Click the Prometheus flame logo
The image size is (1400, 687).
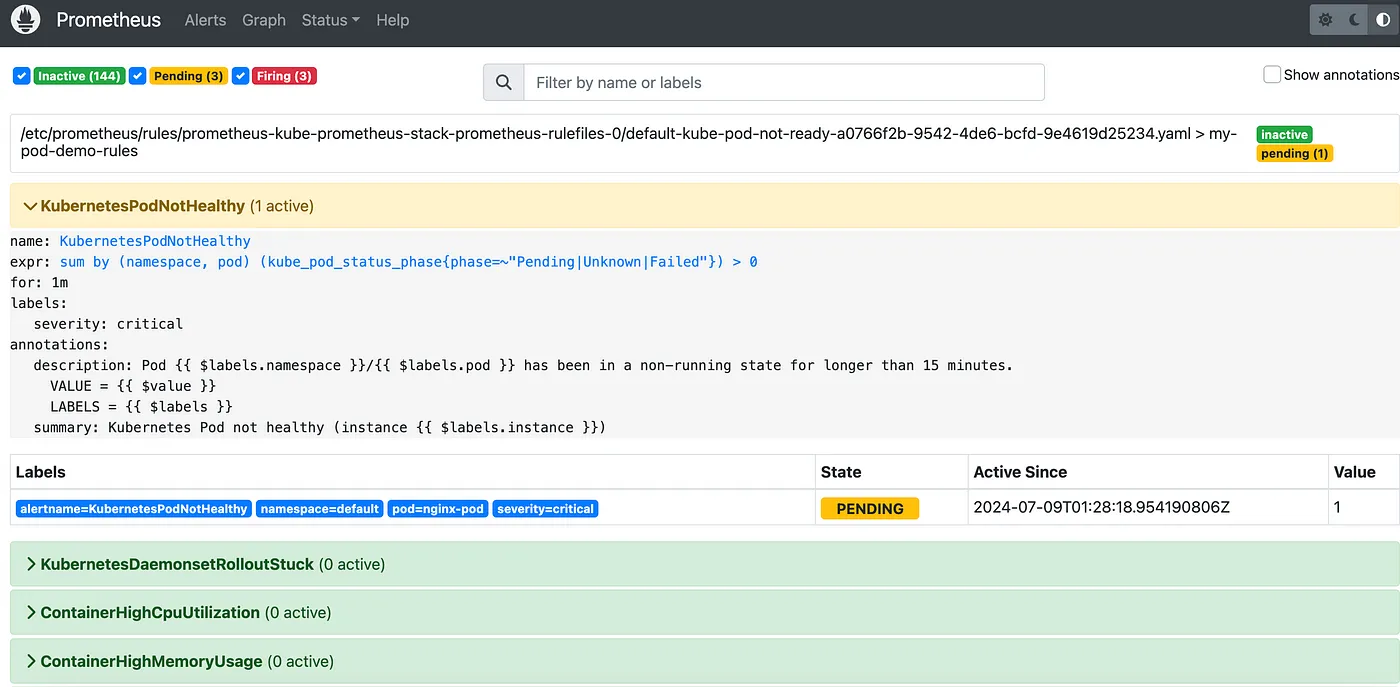coord(25,19)
